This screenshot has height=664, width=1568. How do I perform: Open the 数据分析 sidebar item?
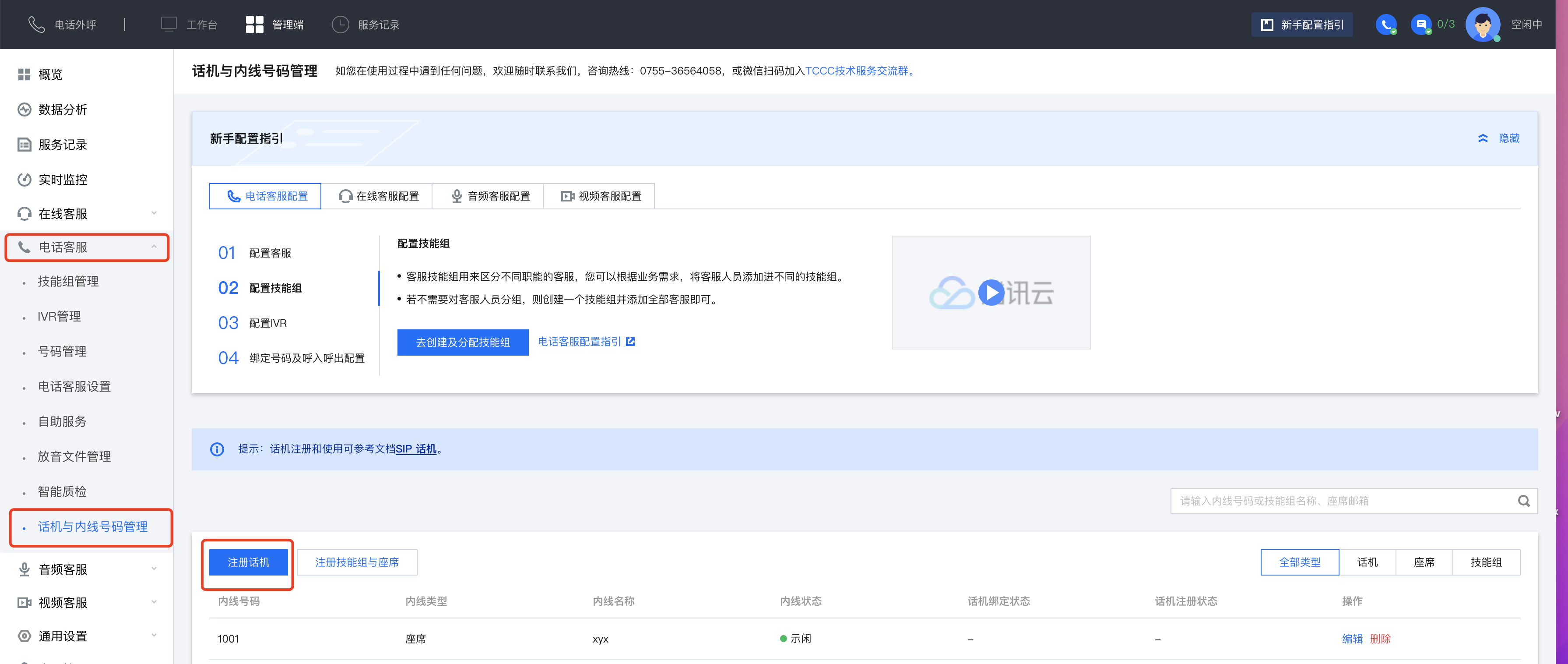tap(62, 109)
